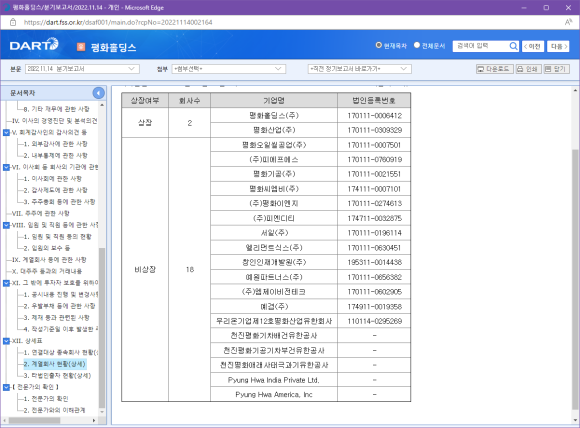The height and width of the screenshot is (428, 580).
Task: Open 2. 내부통제에 관한 사항
Action: coord(55,155)
